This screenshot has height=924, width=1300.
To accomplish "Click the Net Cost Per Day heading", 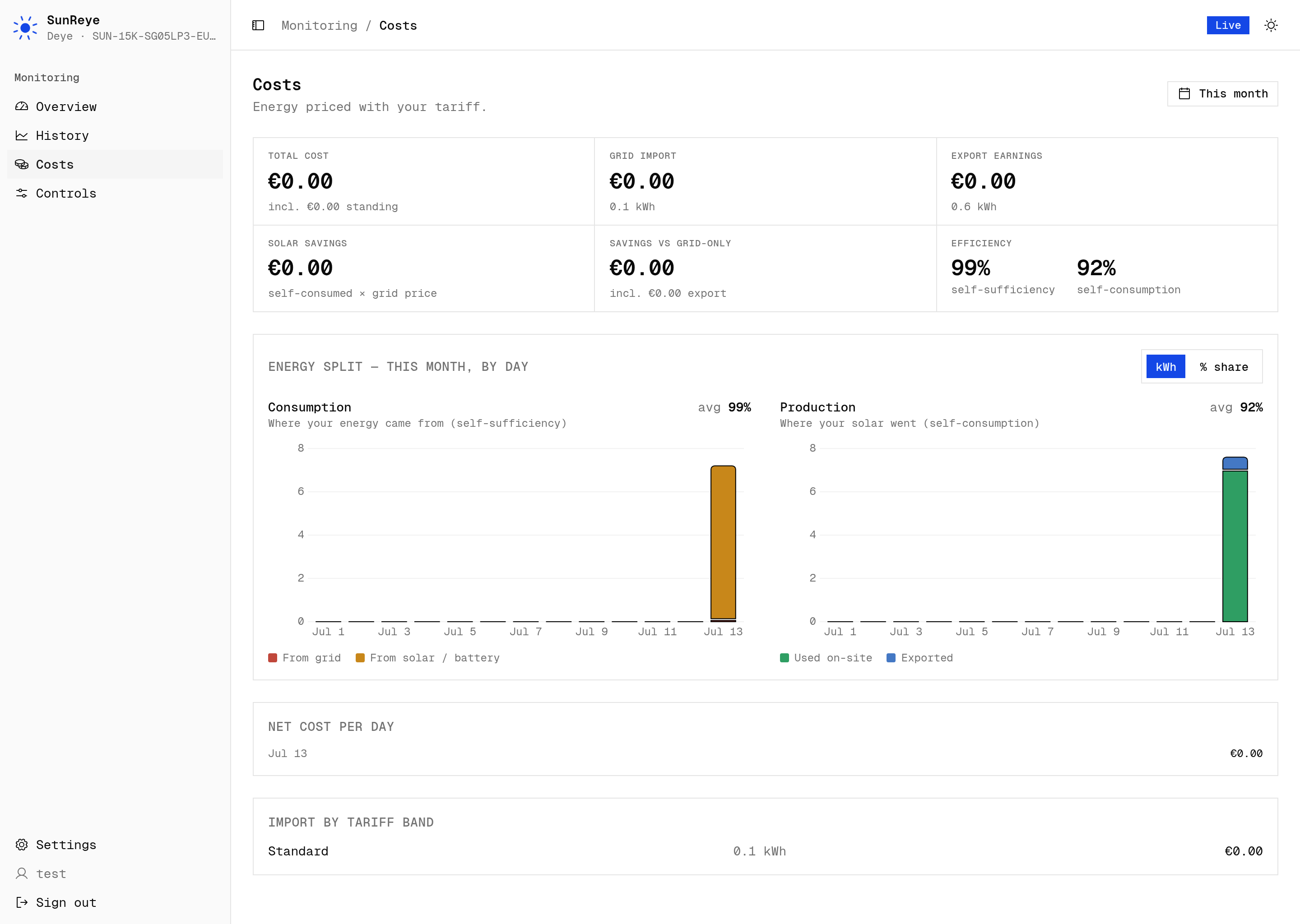I will pyautogui.click(x=331, y=726).
